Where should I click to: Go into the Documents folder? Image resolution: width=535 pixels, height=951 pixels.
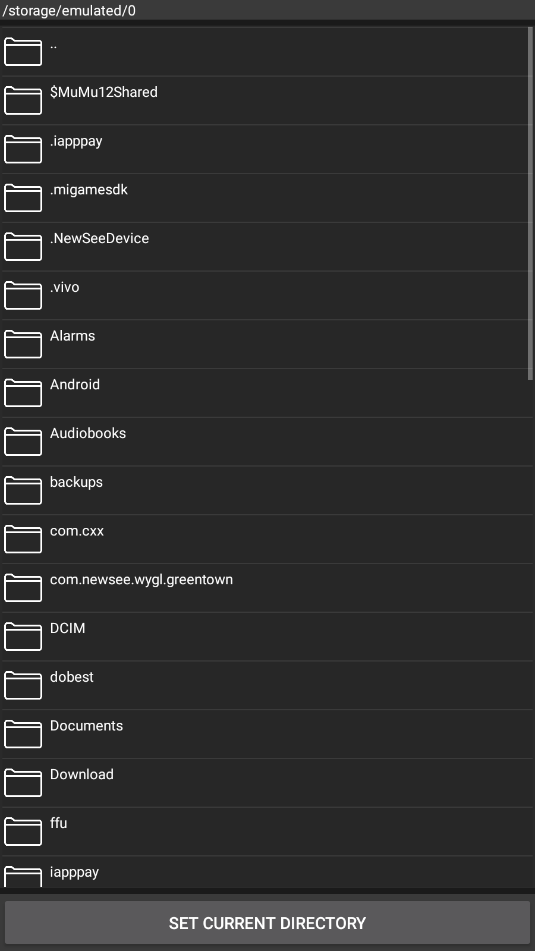point(267,734)
